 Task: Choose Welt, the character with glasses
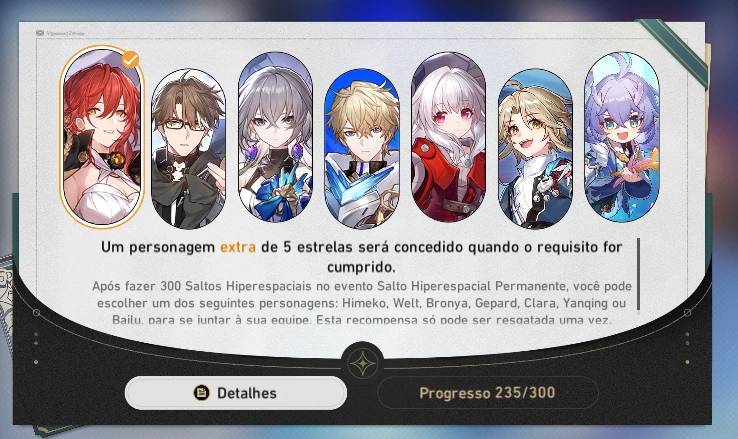tap(188, 149)
